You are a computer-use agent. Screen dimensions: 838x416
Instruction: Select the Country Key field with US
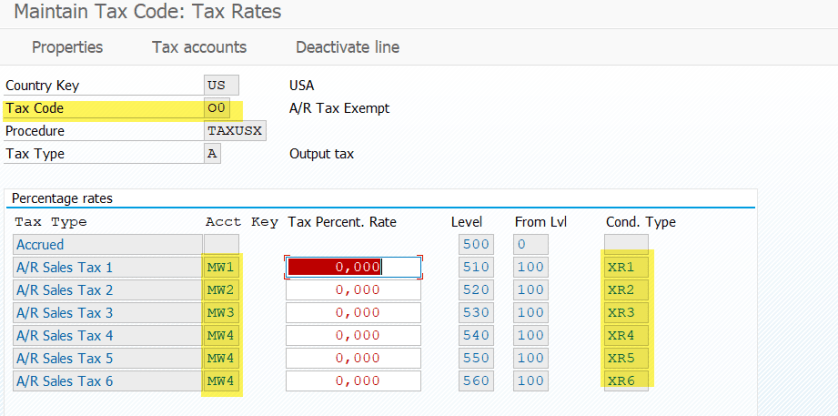point(220,85)
